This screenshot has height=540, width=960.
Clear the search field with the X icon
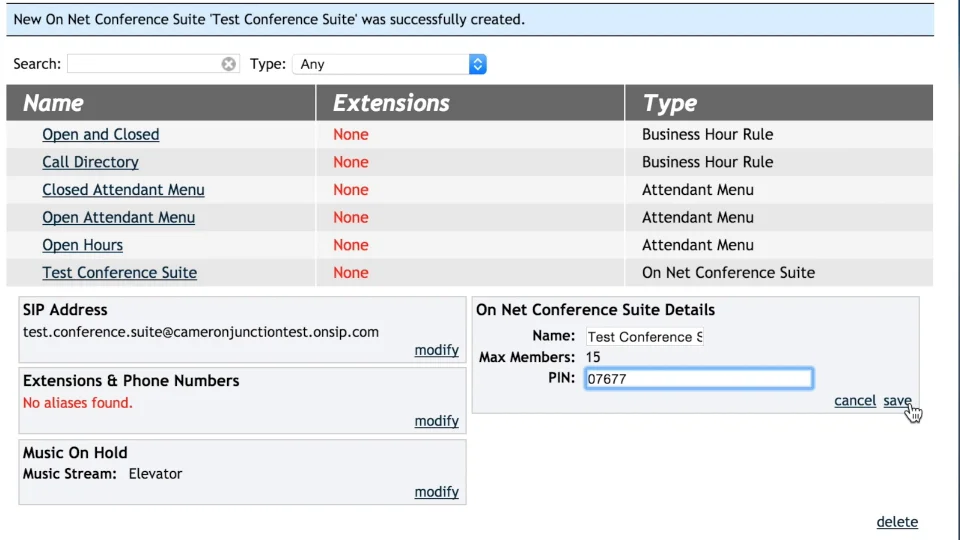(229, 64)
